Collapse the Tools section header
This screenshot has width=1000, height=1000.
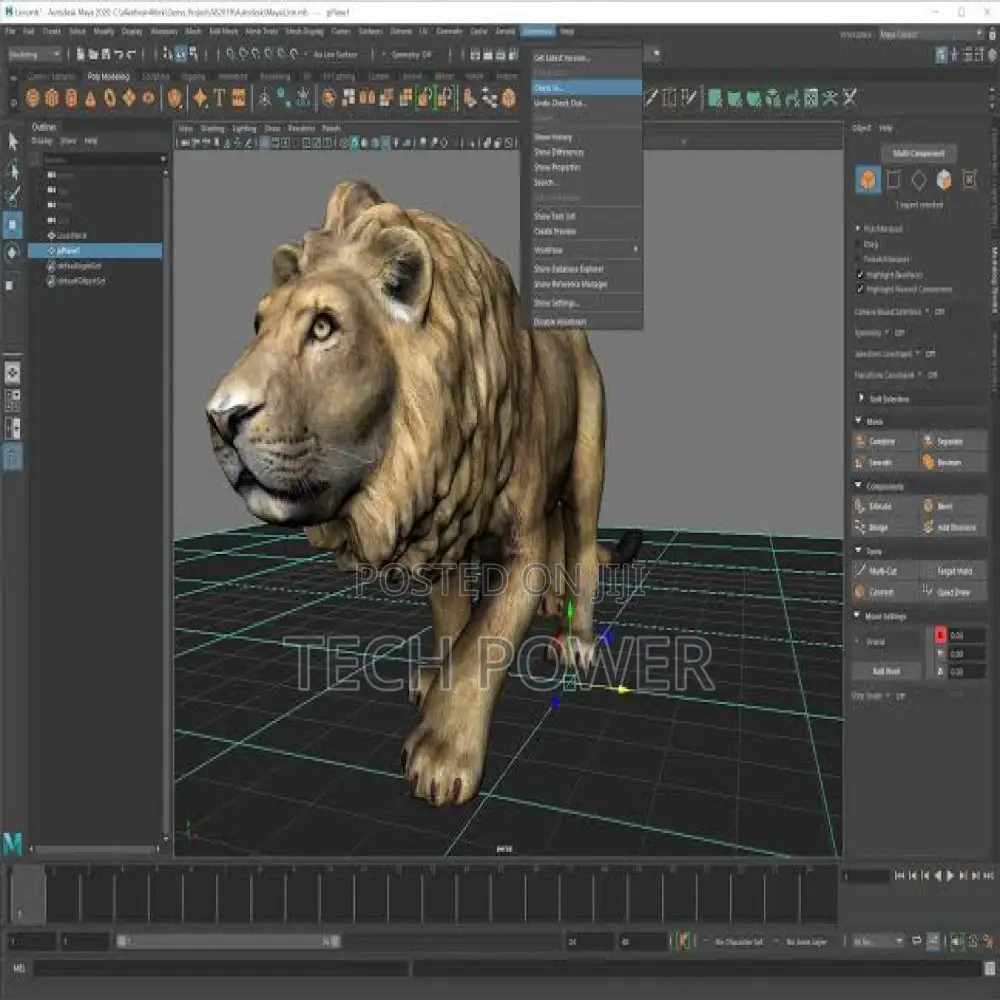pos(858,550)
